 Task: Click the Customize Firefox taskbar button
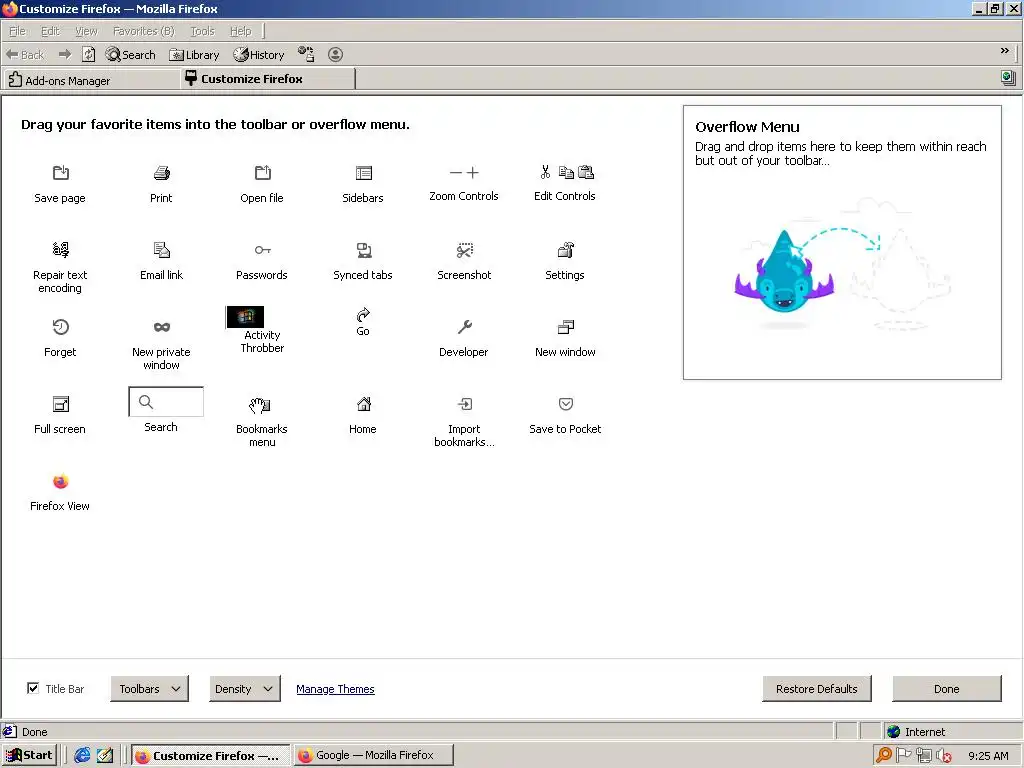(210, 756)
